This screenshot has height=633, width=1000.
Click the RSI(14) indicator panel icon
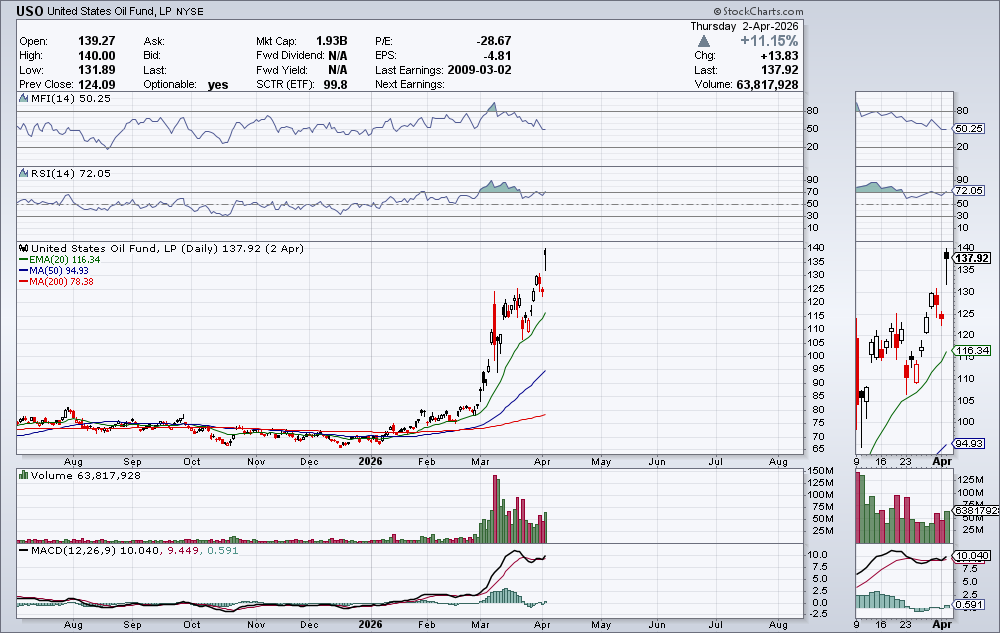24,173
